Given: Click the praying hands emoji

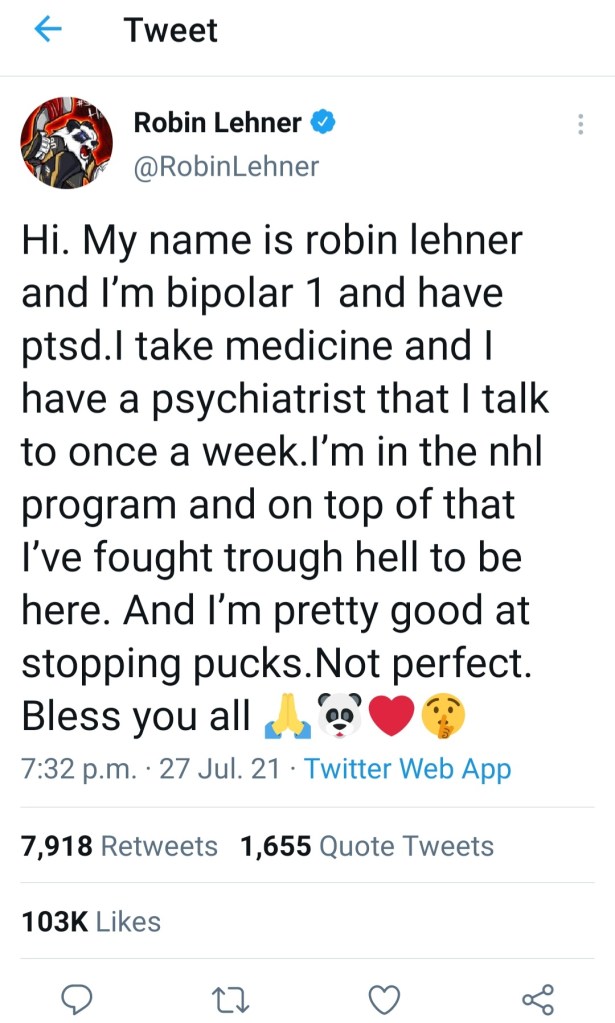Looking at the screenshot, I should pyautogui.click(x=282, y=716).
